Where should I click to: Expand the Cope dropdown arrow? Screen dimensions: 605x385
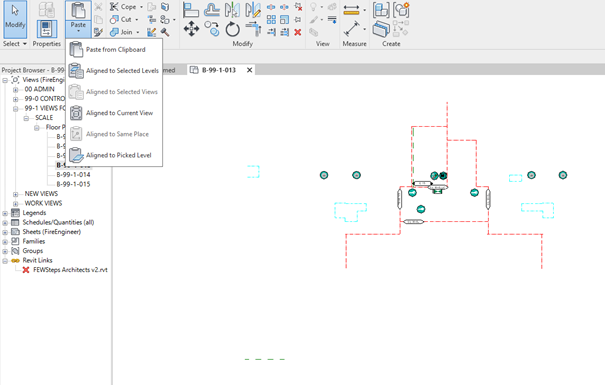[141, 7]
